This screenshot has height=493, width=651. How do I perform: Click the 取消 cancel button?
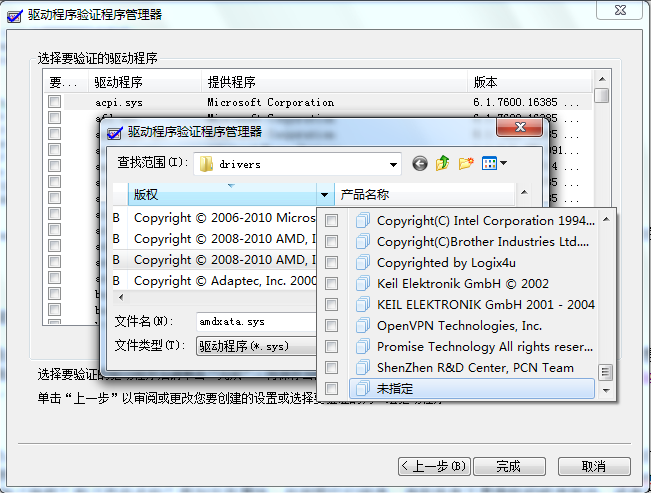point(594,466)
